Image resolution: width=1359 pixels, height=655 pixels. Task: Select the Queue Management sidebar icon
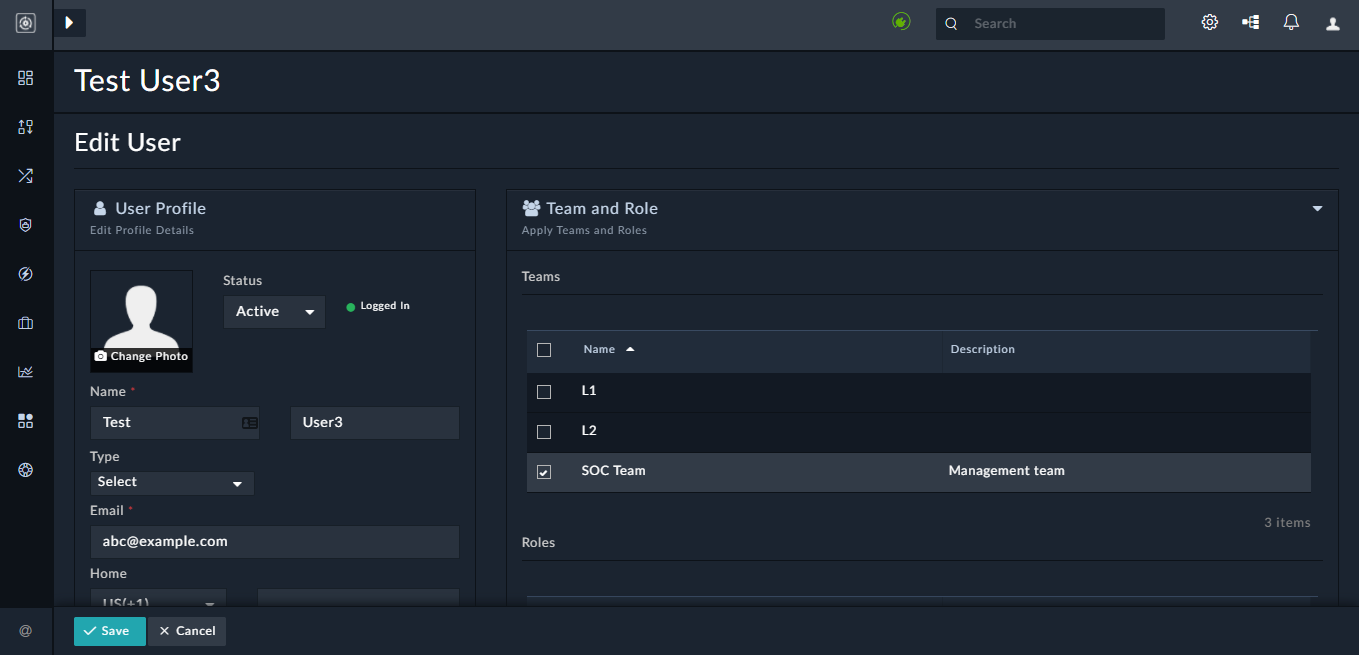tap(25, 126)
